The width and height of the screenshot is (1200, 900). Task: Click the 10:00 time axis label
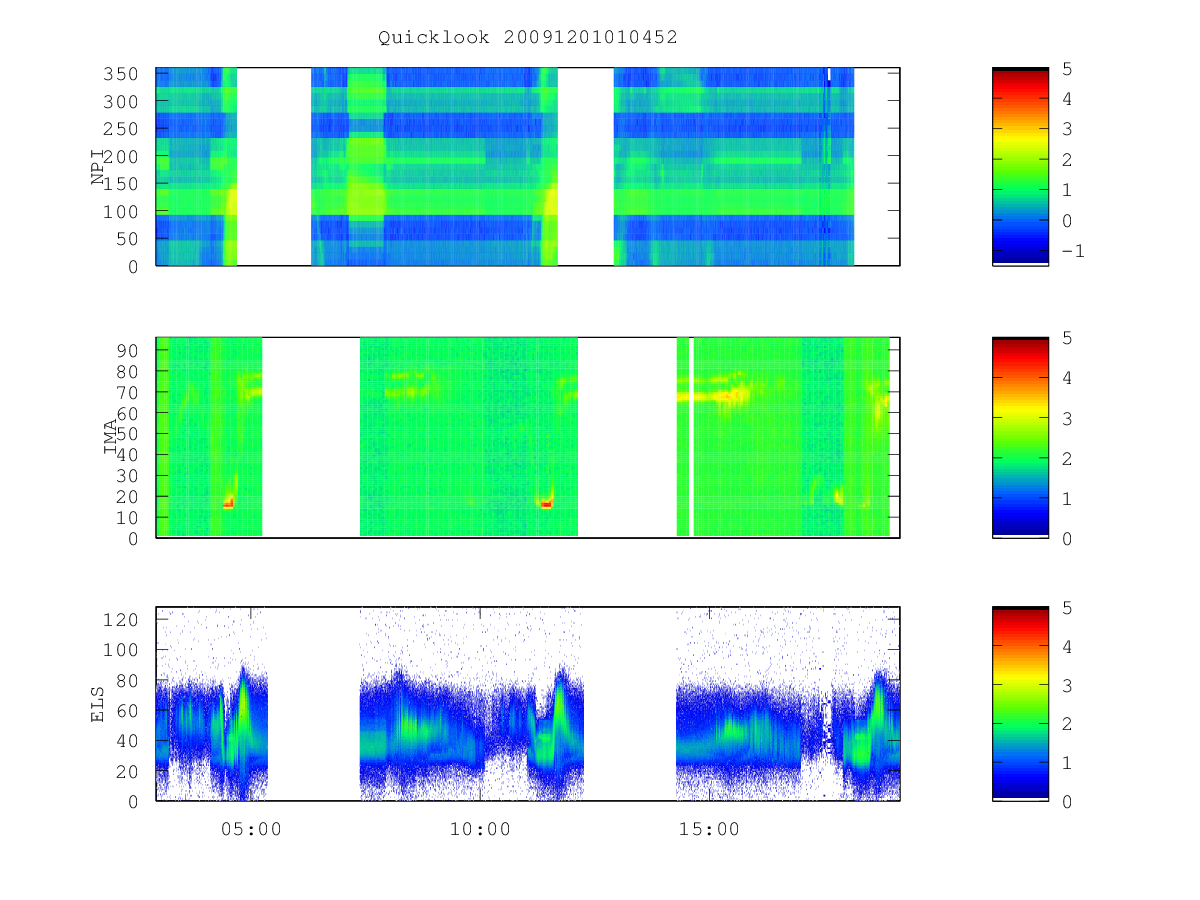(x=480, y=829)
